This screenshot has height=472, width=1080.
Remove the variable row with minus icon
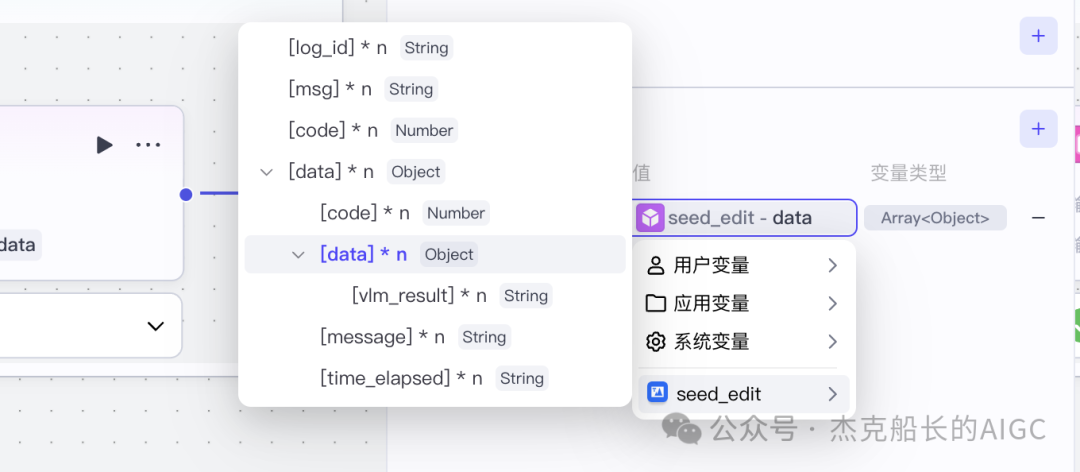[1038, 218]
